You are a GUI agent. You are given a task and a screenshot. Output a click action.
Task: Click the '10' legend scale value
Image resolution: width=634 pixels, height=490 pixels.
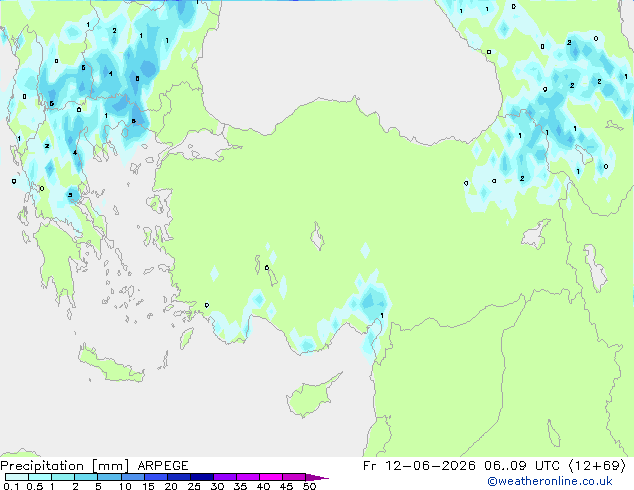pos(125,486)
